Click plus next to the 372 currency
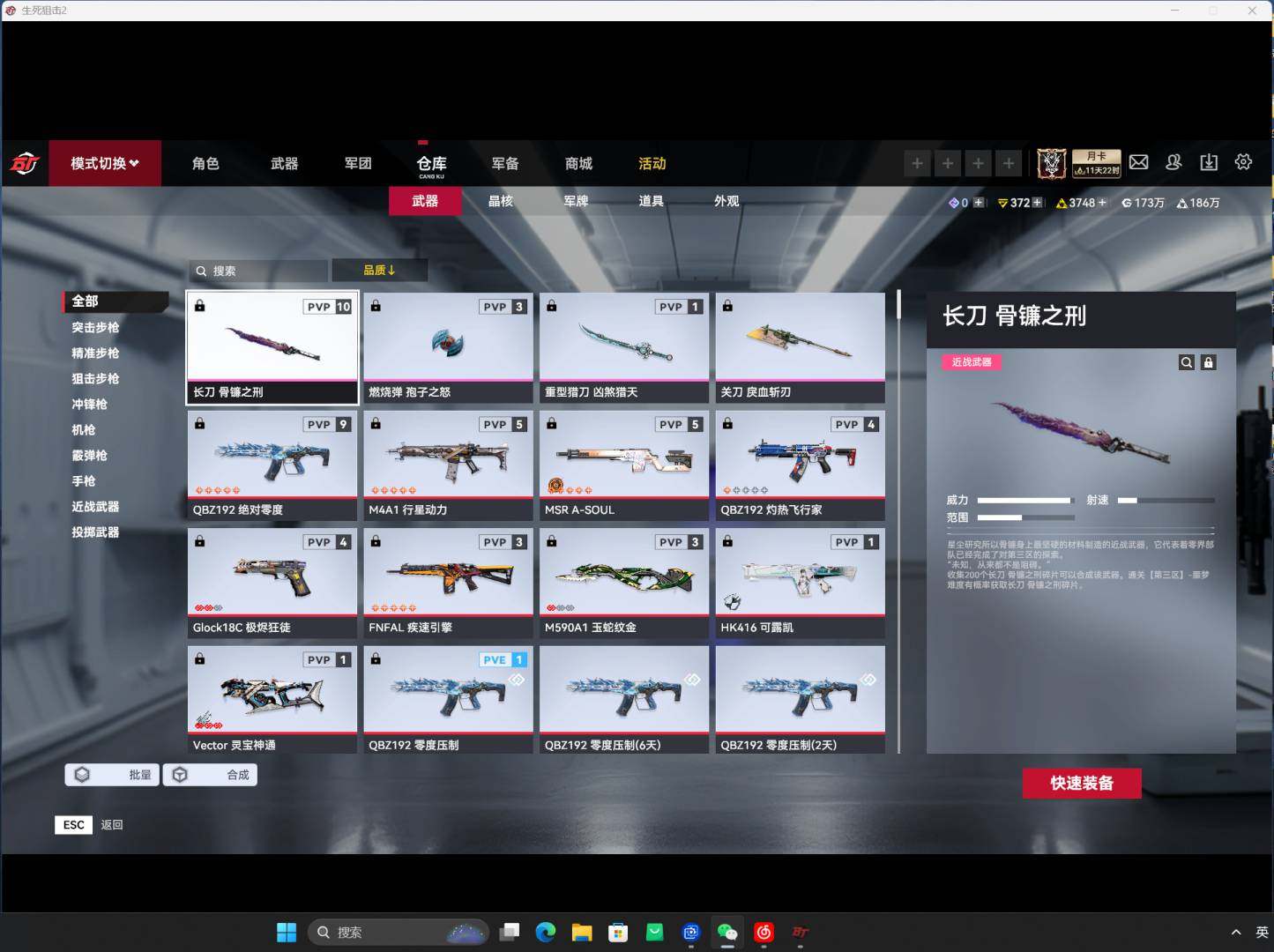The image size is (1274, 952). tap(1038, 203)
